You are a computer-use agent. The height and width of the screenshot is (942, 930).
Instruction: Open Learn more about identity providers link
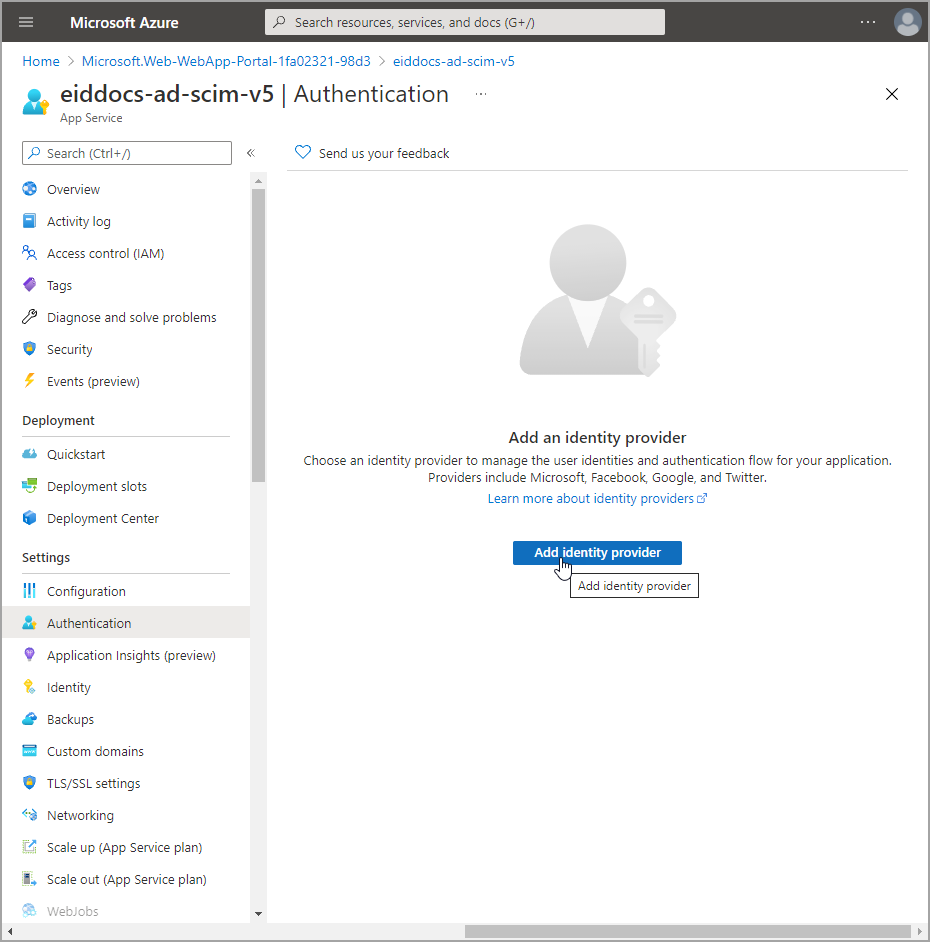pyautogui.click(x=596, y=498)
